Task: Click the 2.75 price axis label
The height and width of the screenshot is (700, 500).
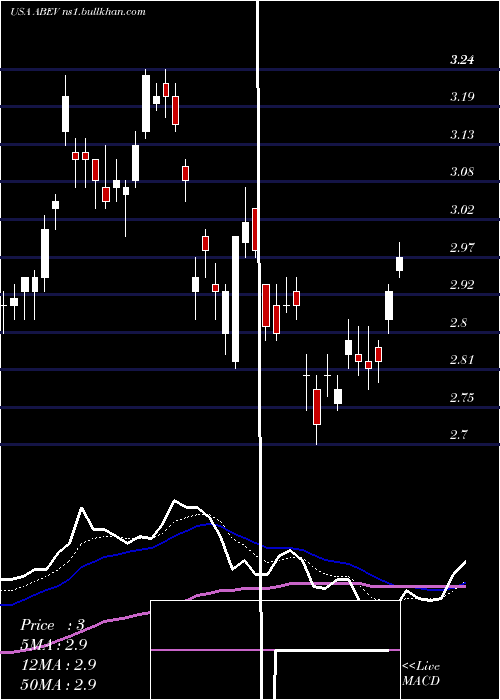Action: (x=462, y=397)
